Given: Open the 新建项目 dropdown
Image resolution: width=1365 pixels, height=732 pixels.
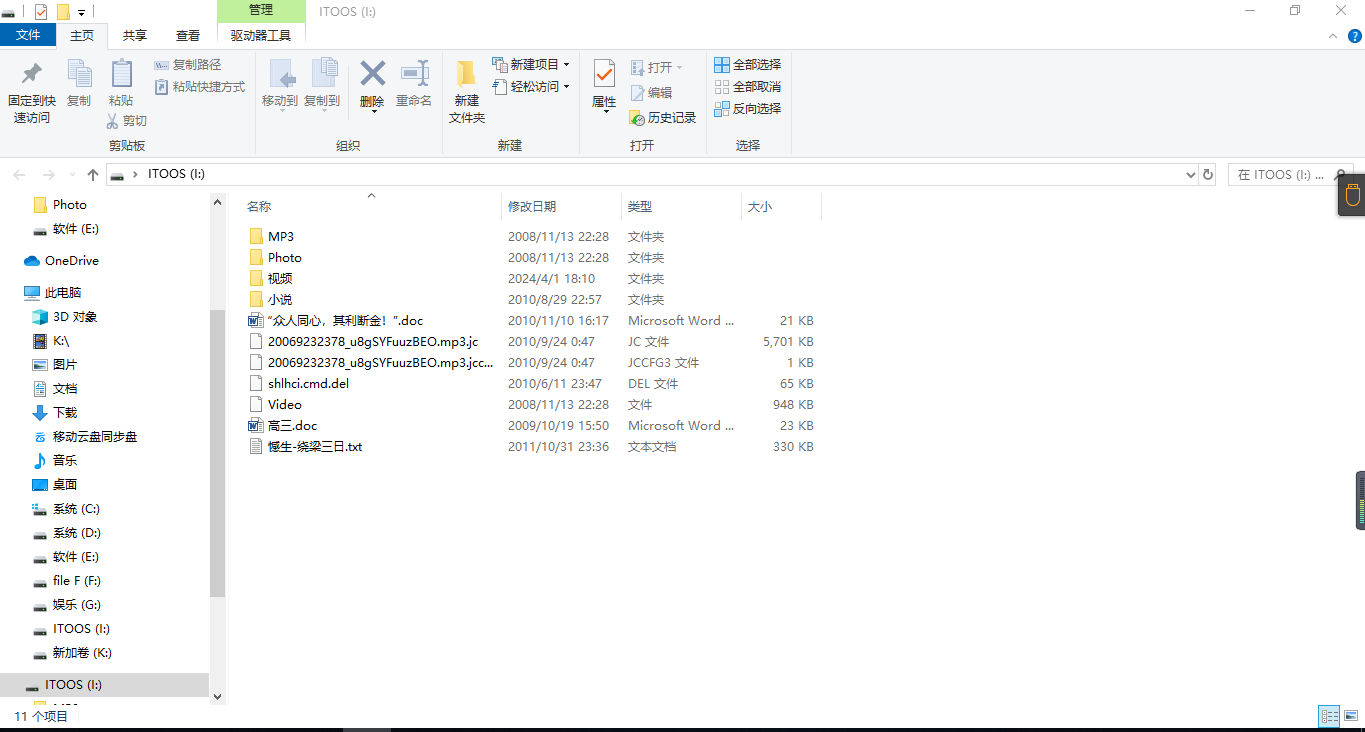Looking at the screenshot, I should tap(531, 65).
